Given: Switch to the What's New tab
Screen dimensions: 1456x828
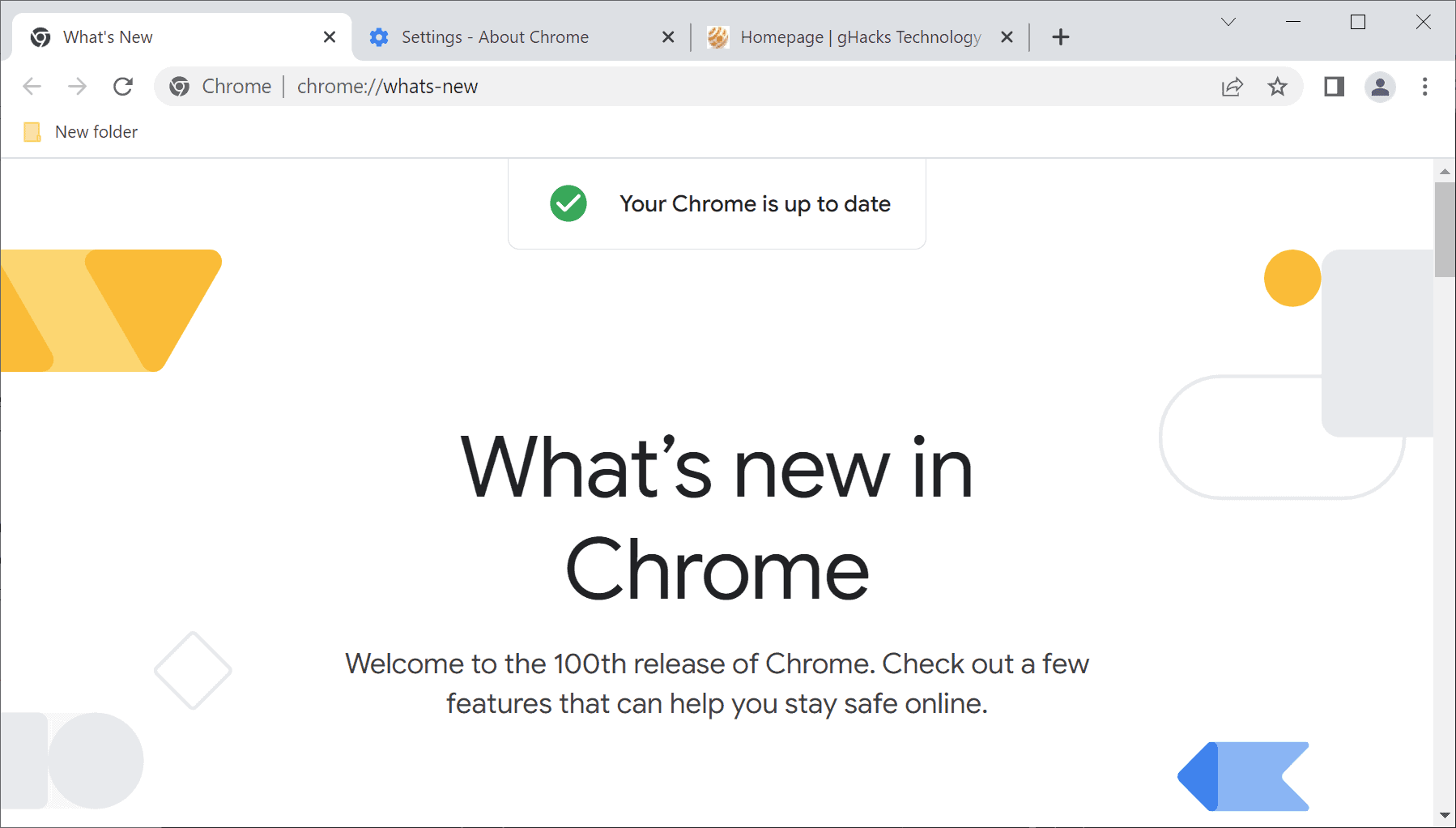Looking at the screenshot, I should tap(182, 37).
